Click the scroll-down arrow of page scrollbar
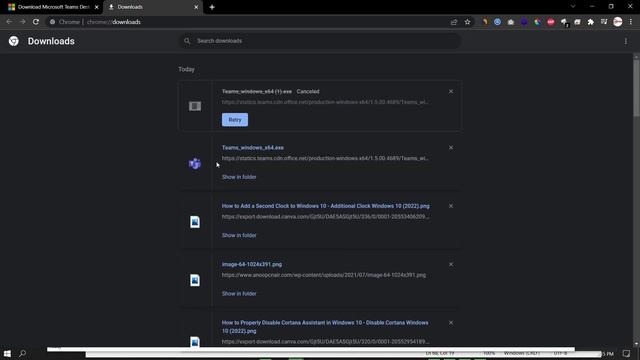Screen dimensions: 640x360 pyautogui.click(x=636, y=344)
